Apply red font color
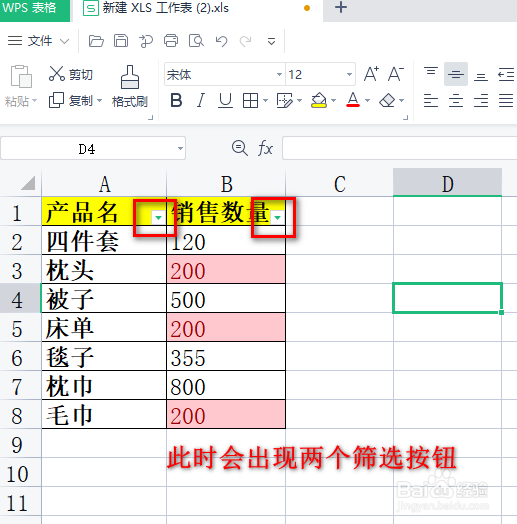This screenshot has height=524, width=517. [x=353, y=100]
